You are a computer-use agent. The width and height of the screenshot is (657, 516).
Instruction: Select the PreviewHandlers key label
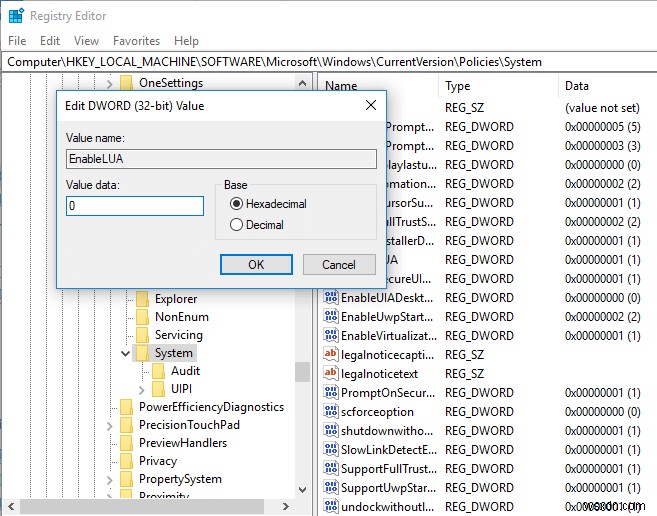click(x=183, y=443)
